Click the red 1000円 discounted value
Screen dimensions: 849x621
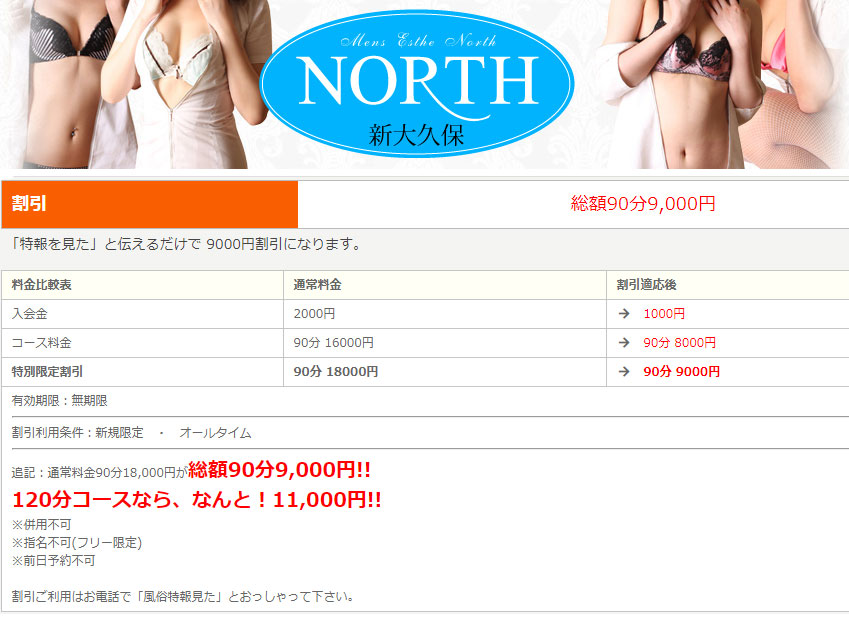(x=664, y=314)
